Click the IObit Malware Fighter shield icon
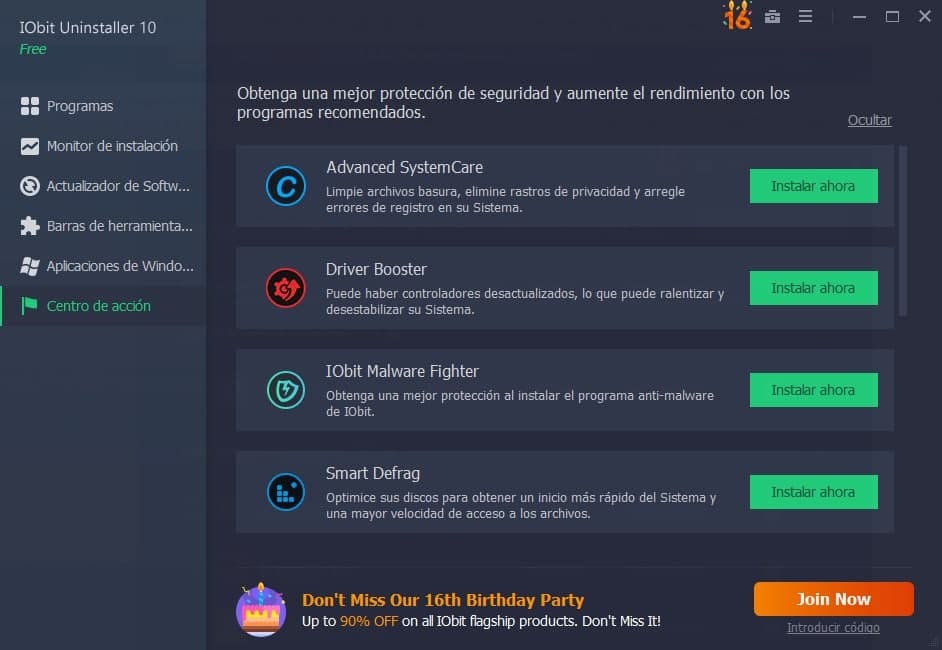This screenshot has width=942, height=650. pos(285,390)
